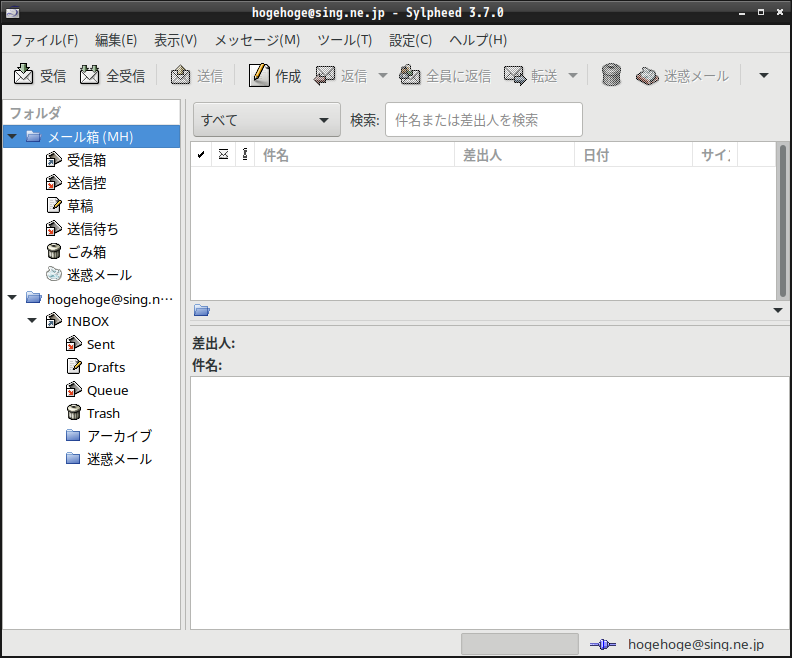
Task: Select the 迷惑メール folder under INBOX
Action: pos(119,459)
